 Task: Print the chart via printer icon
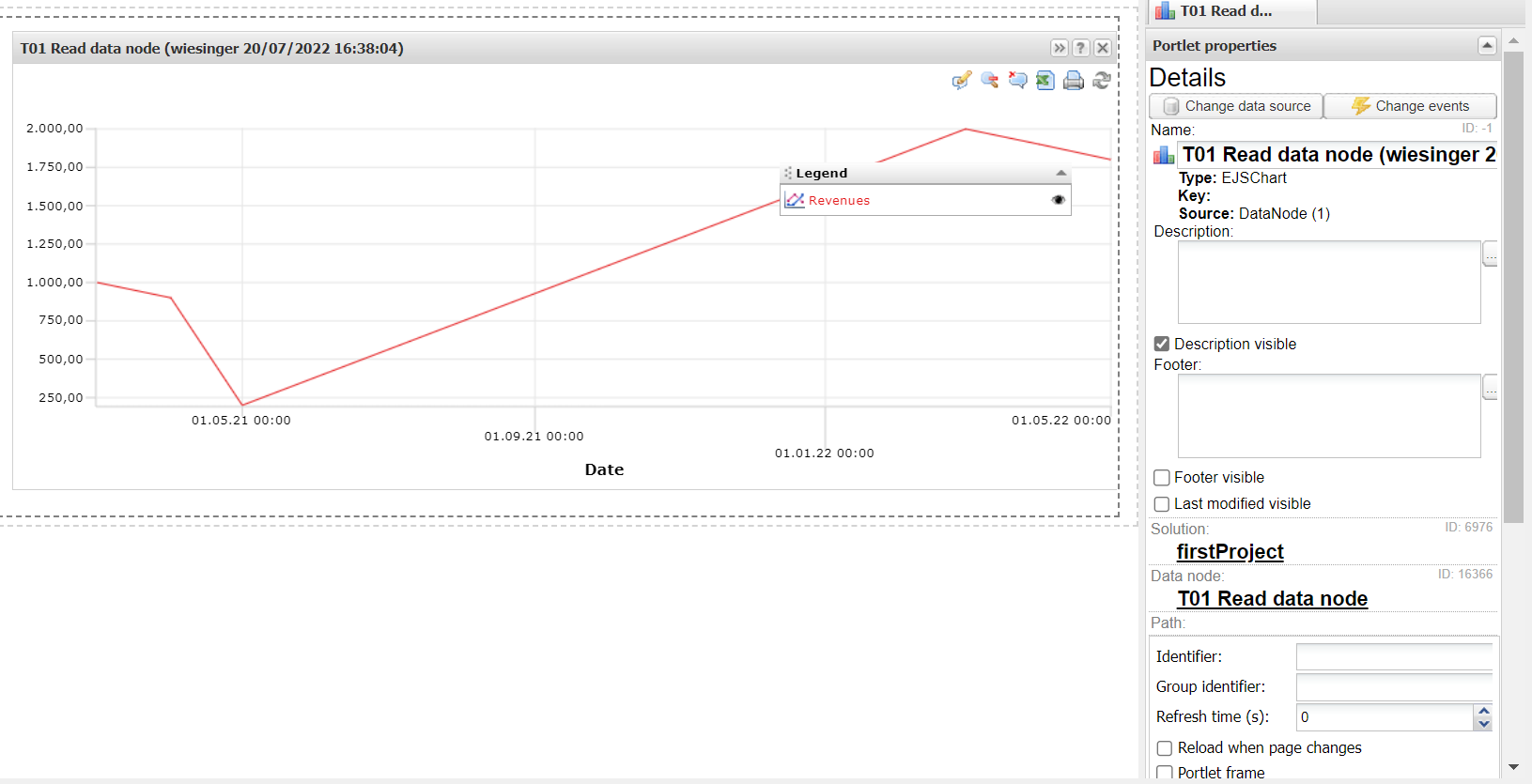[1074, 81]
